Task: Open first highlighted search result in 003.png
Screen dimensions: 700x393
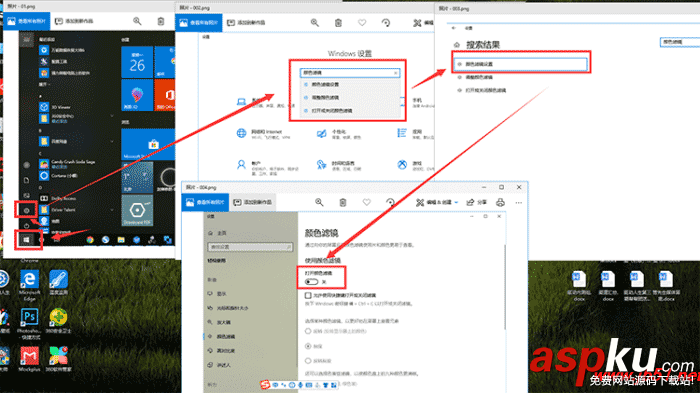Action: pos(521,64)
